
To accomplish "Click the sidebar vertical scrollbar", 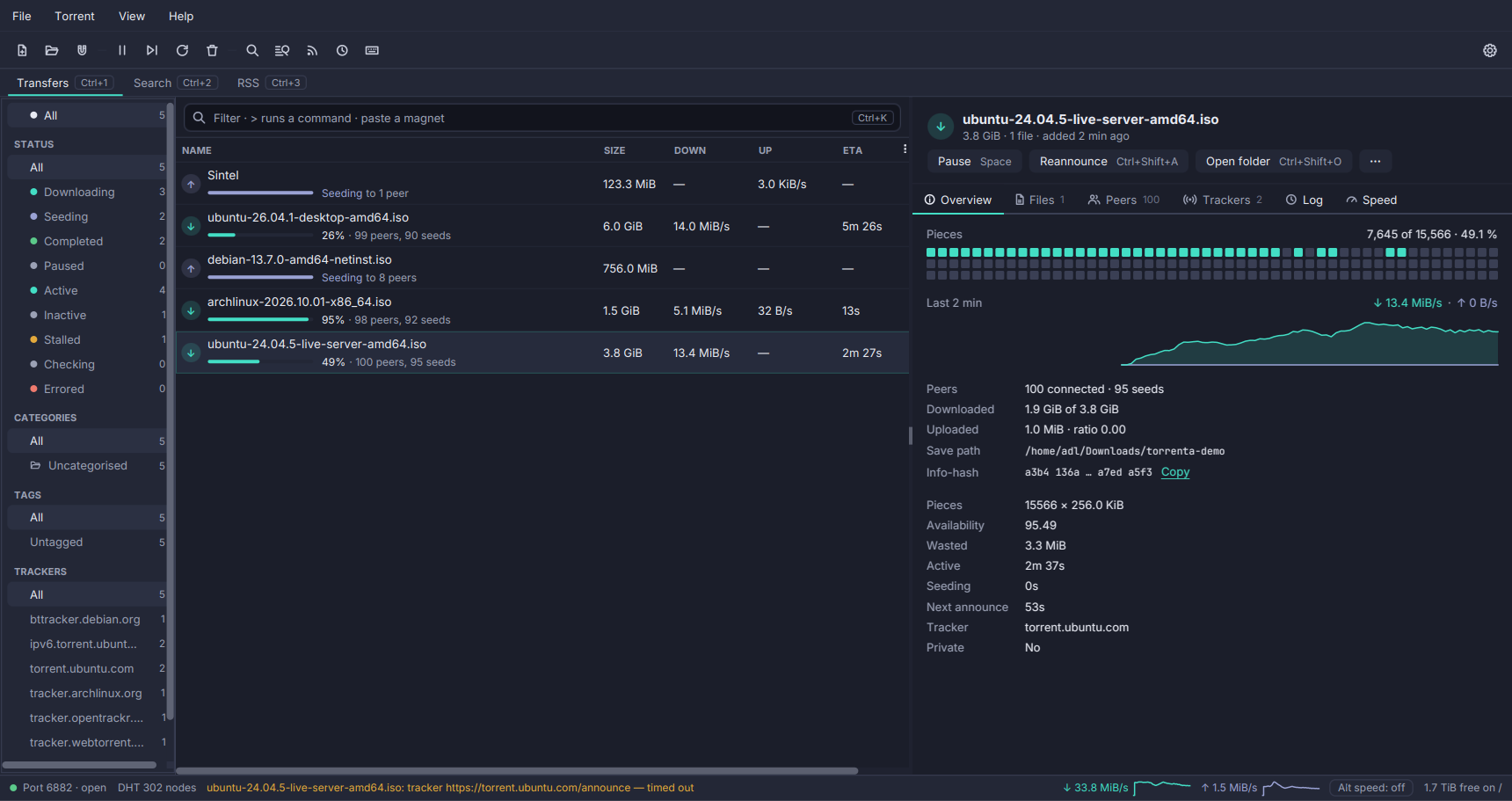I will click(170, 413).
